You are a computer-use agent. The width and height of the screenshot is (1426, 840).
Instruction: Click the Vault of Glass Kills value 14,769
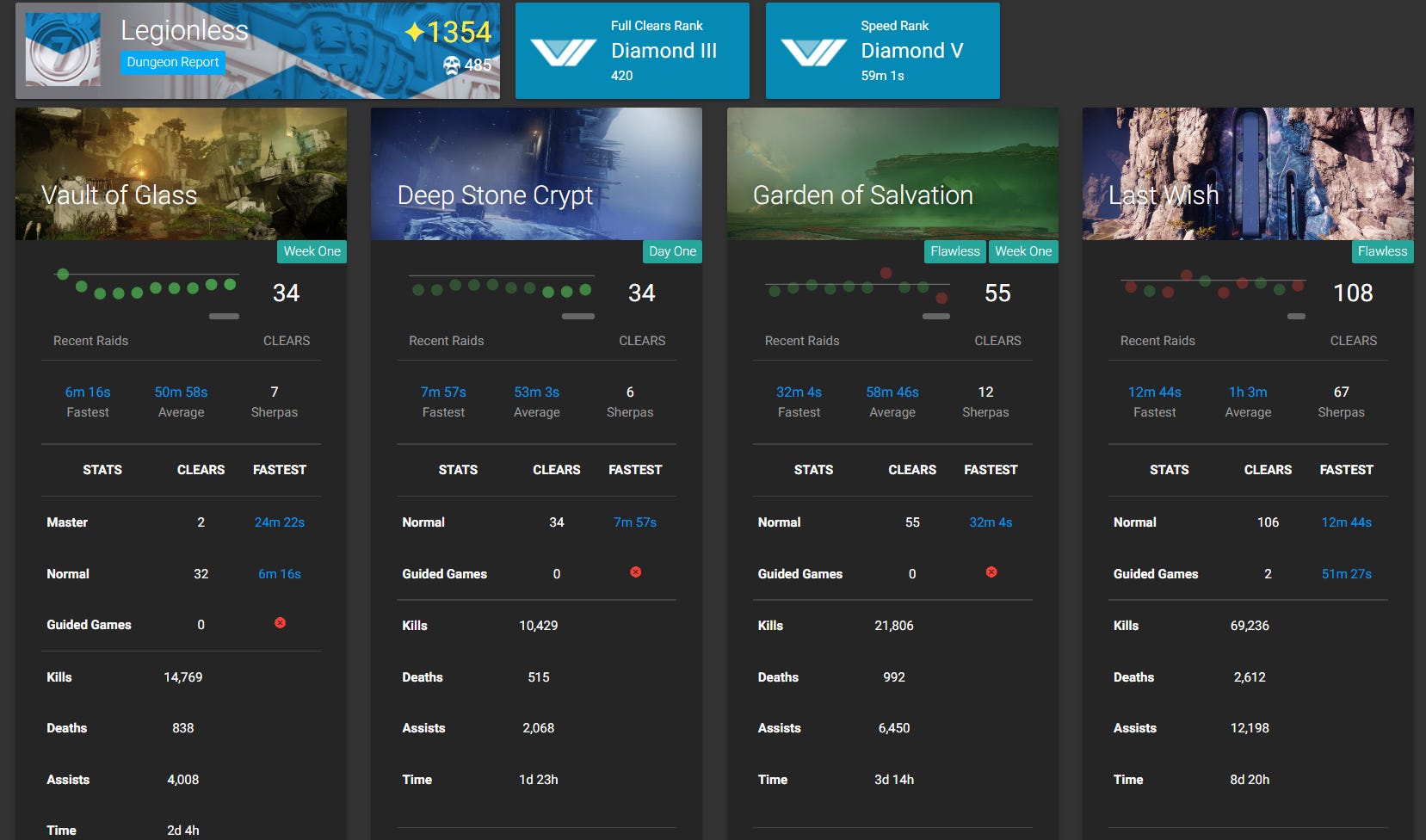pyautogui.click(x=183, y=677)
